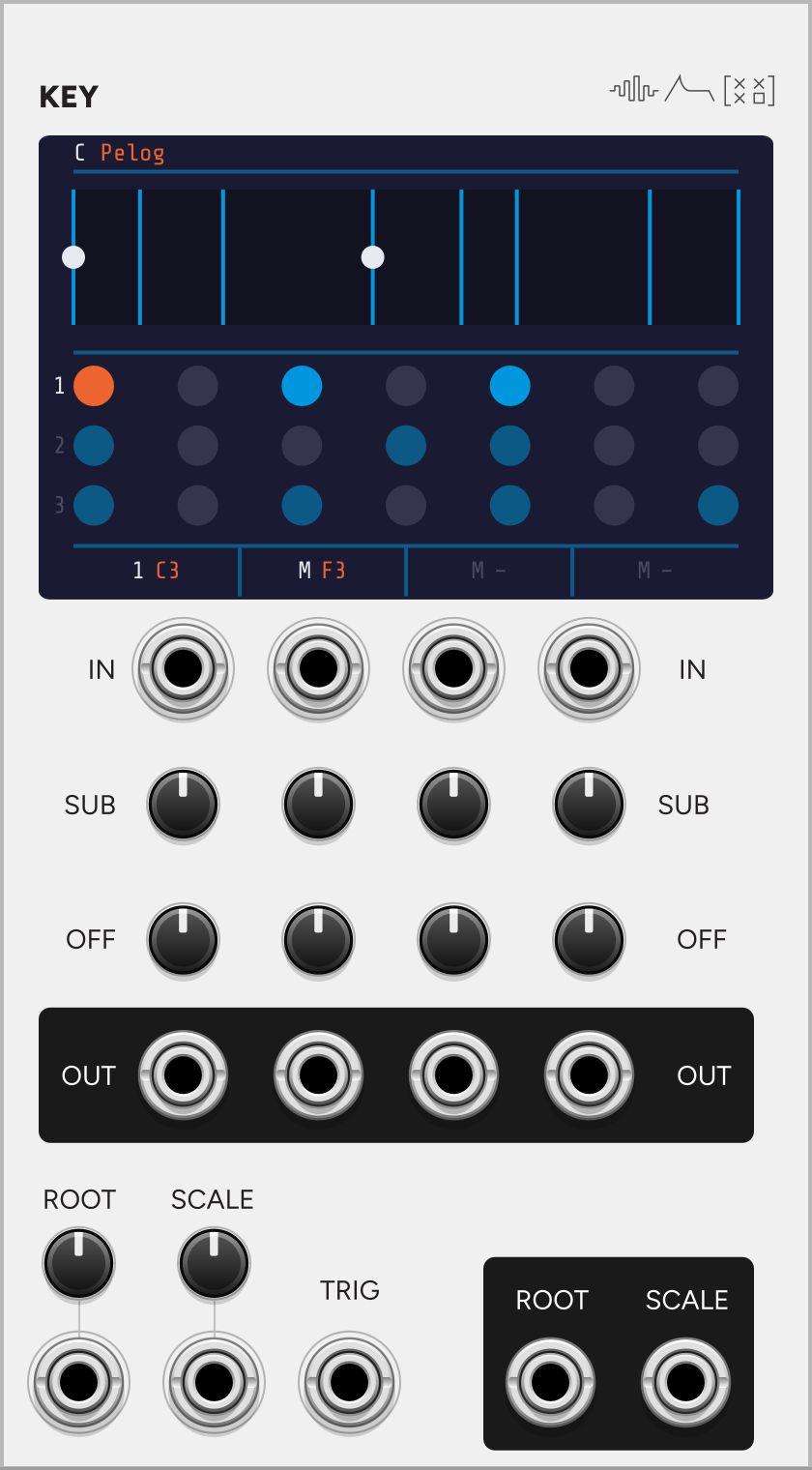
Task: Click the manufacturer logo at top right
Action: (x=693, y=90)
